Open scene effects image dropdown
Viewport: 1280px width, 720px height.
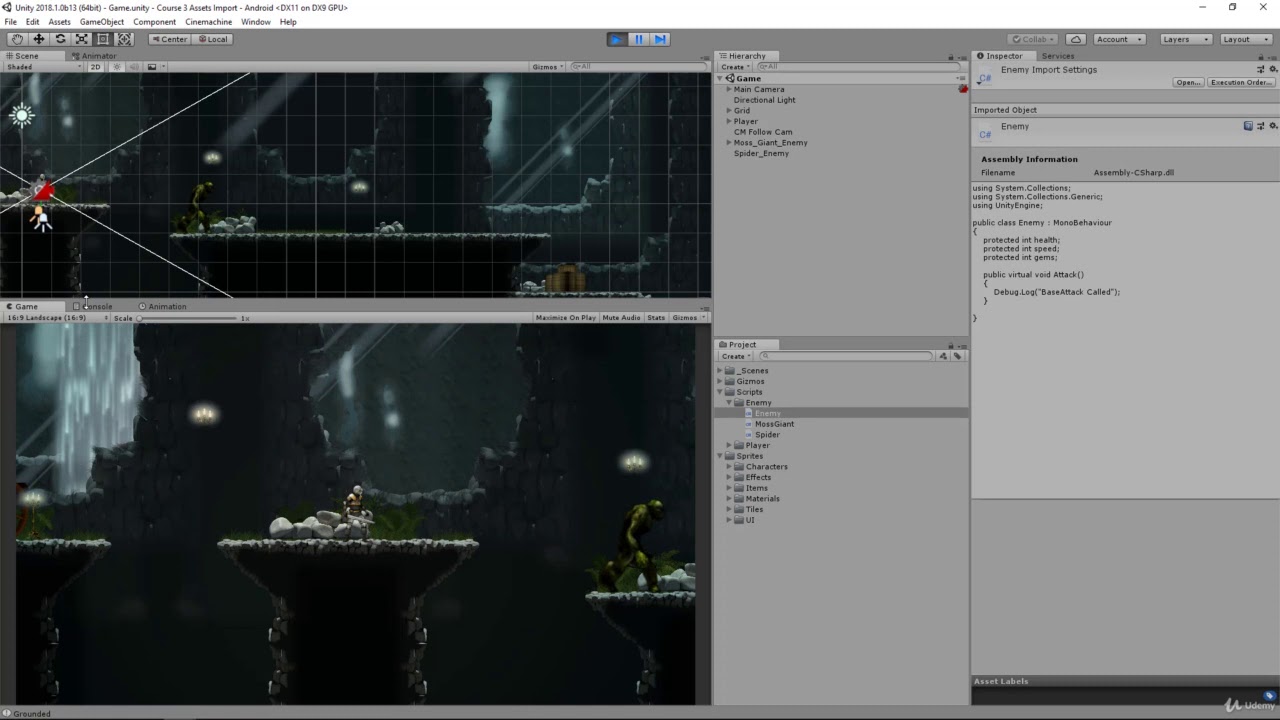(x=154, y=67)
